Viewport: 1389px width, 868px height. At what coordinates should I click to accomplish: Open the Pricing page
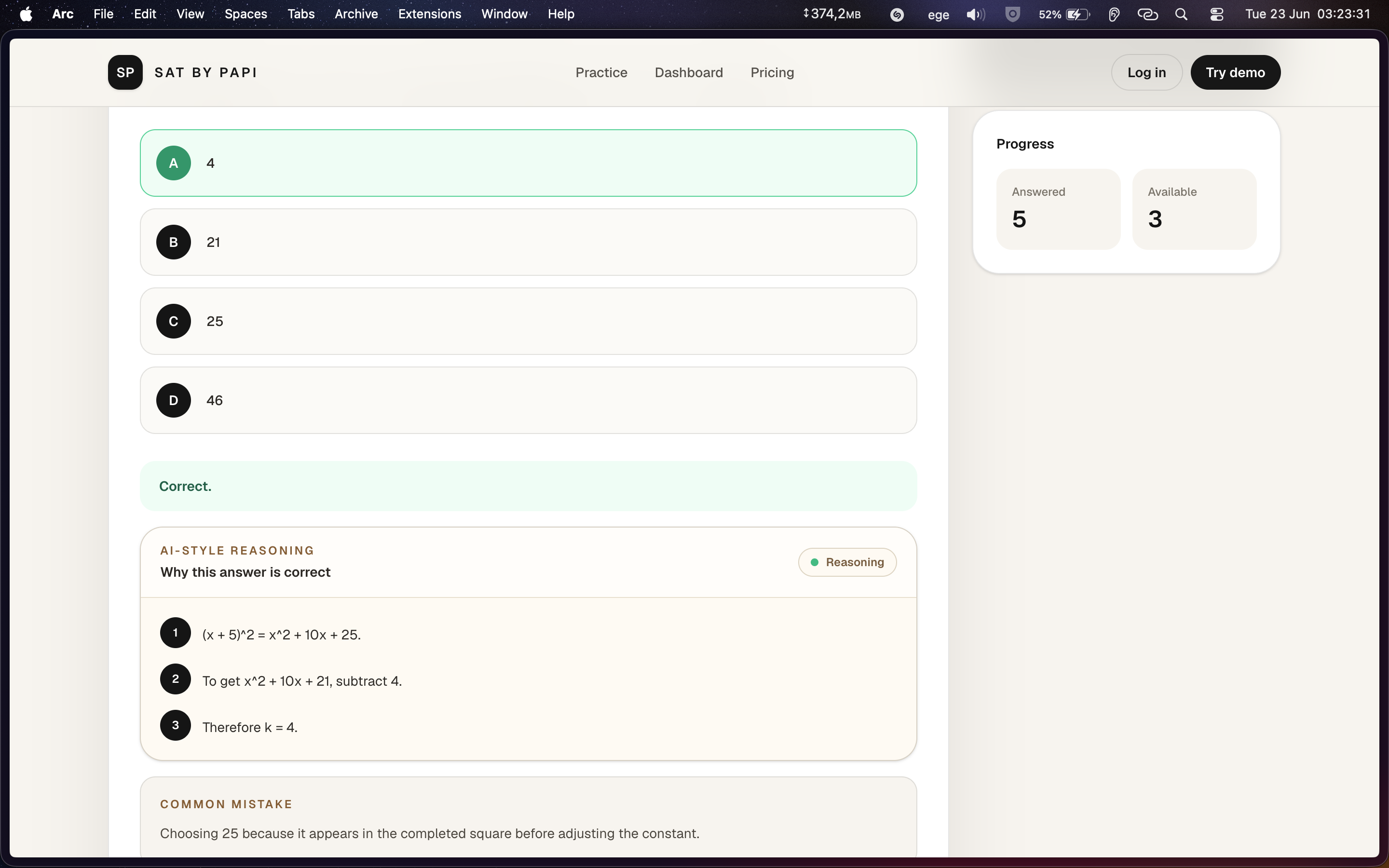pyautogui.click(x=772, y=72)
